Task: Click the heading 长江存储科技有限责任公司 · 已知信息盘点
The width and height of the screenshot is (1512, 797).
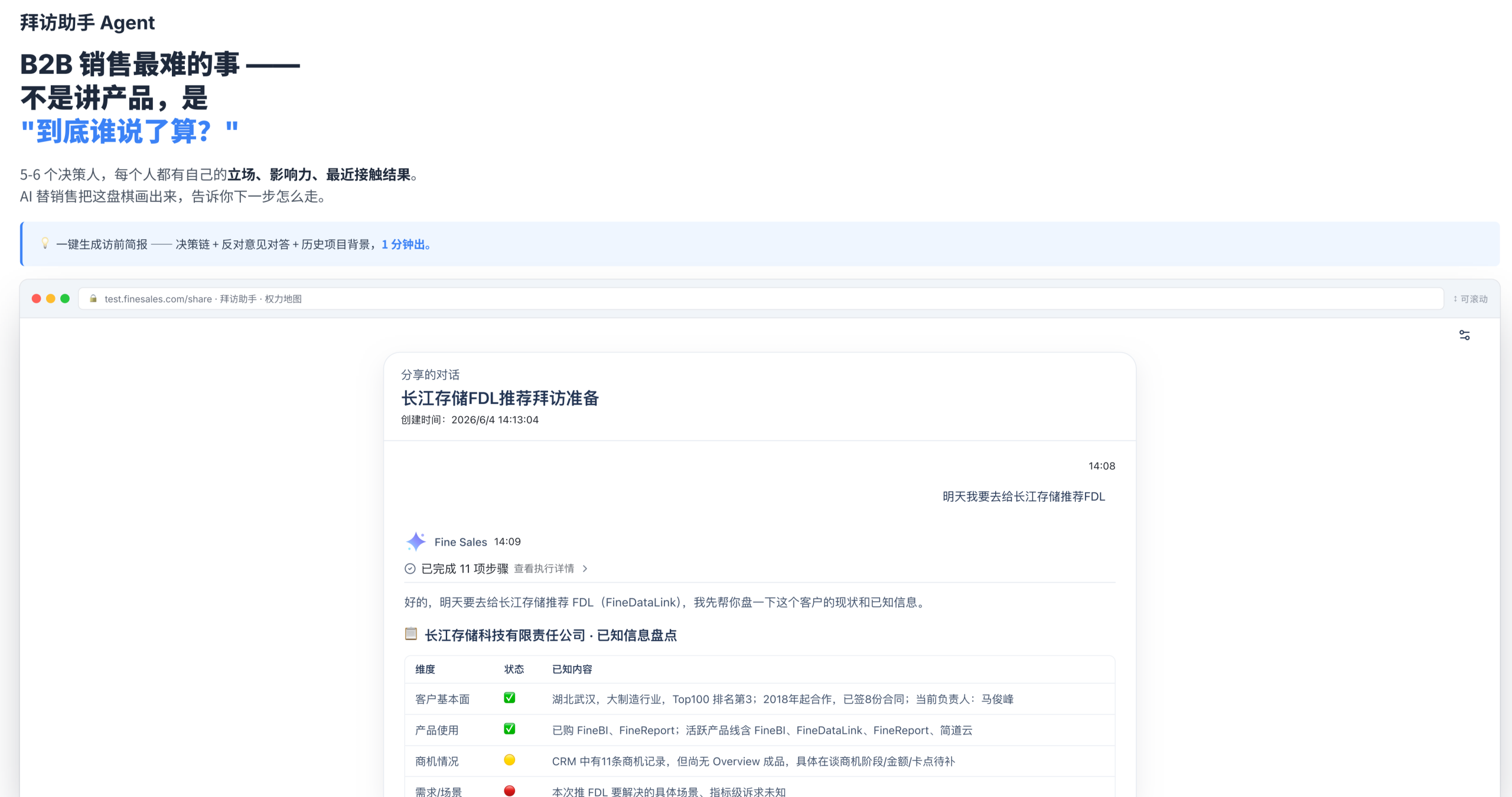Action: point(550,635)
